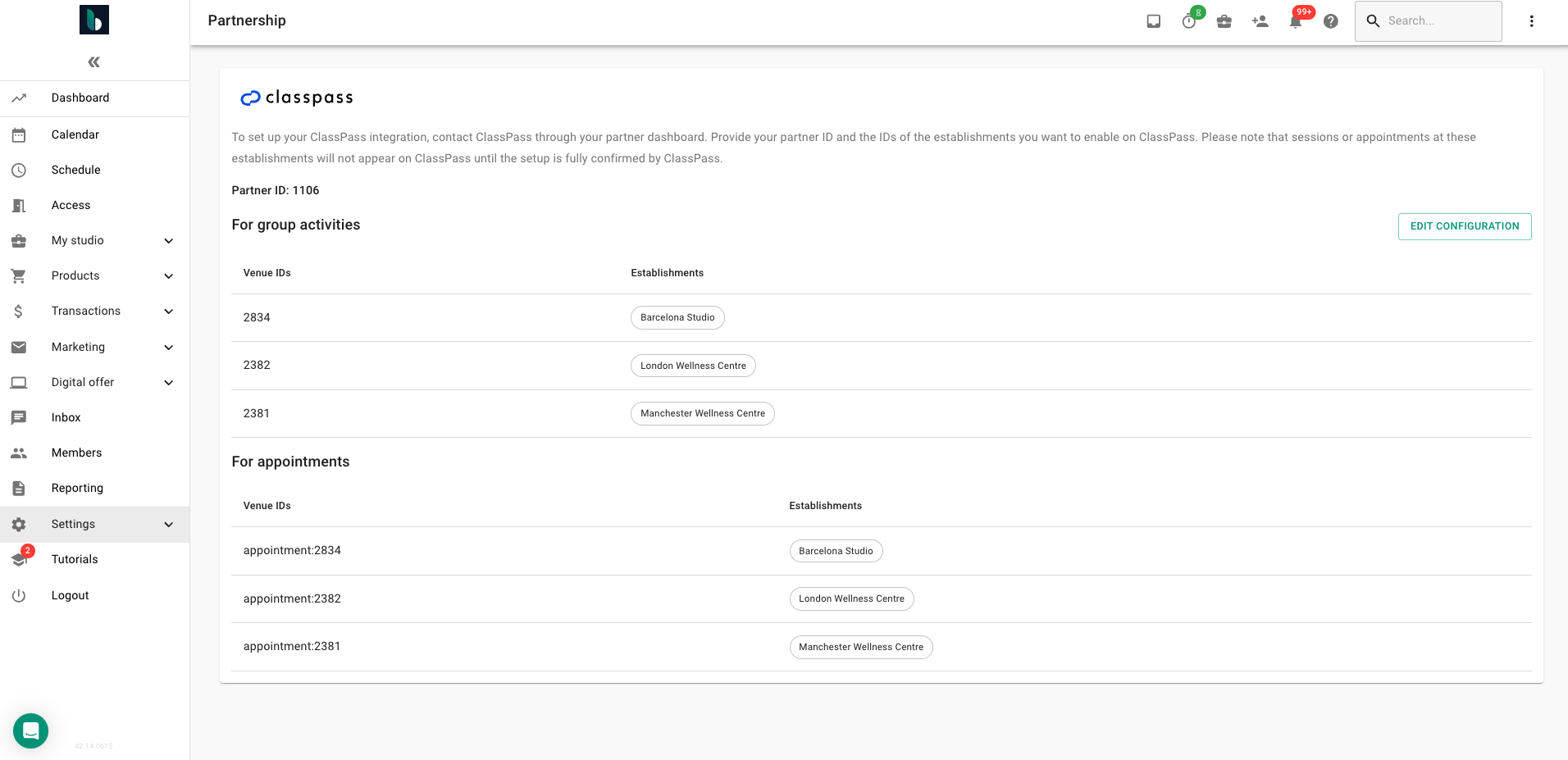Select the dollar icon next to Transactions

coord(18,311)
